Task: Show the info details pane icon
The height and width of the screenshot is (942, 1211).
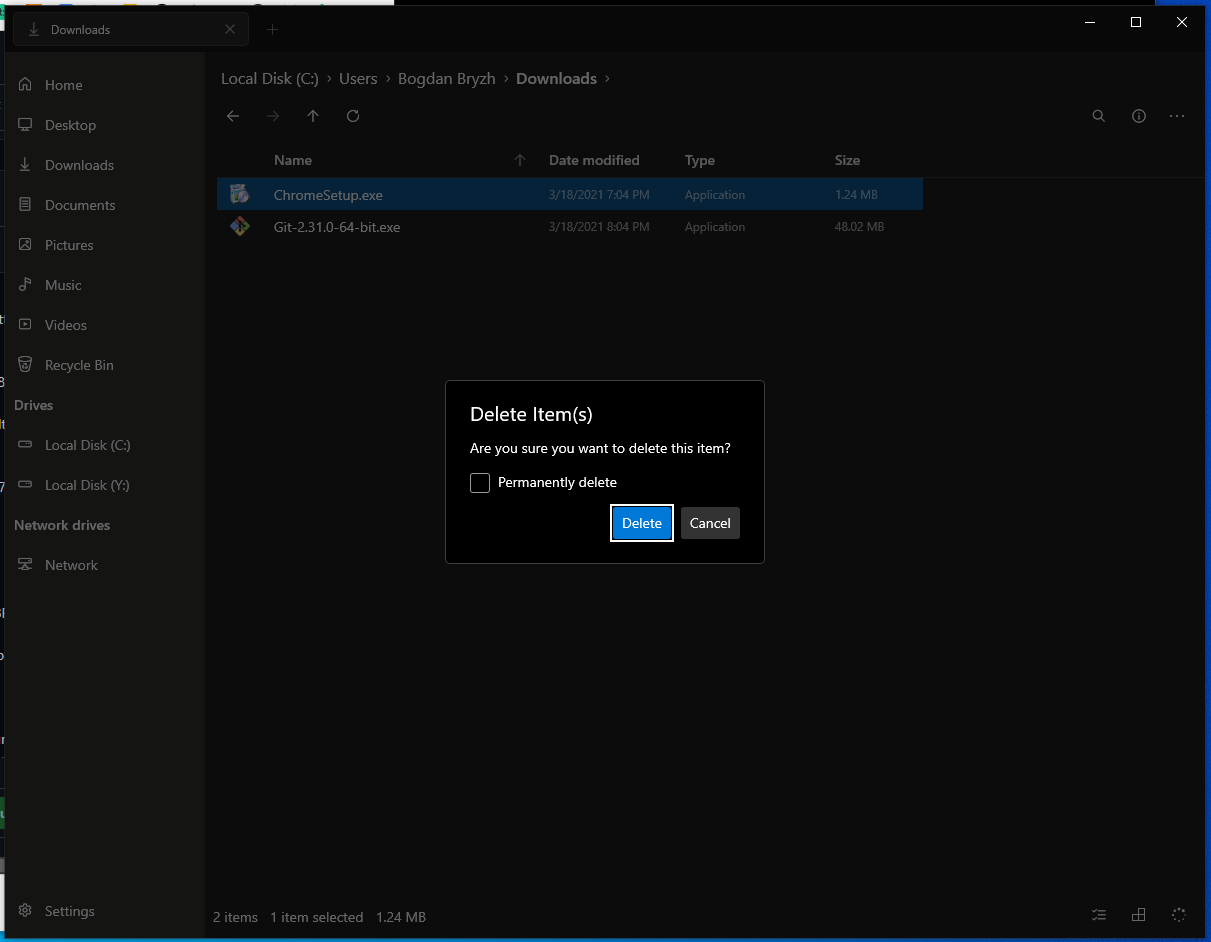Action: click(x=1139, y=116)
